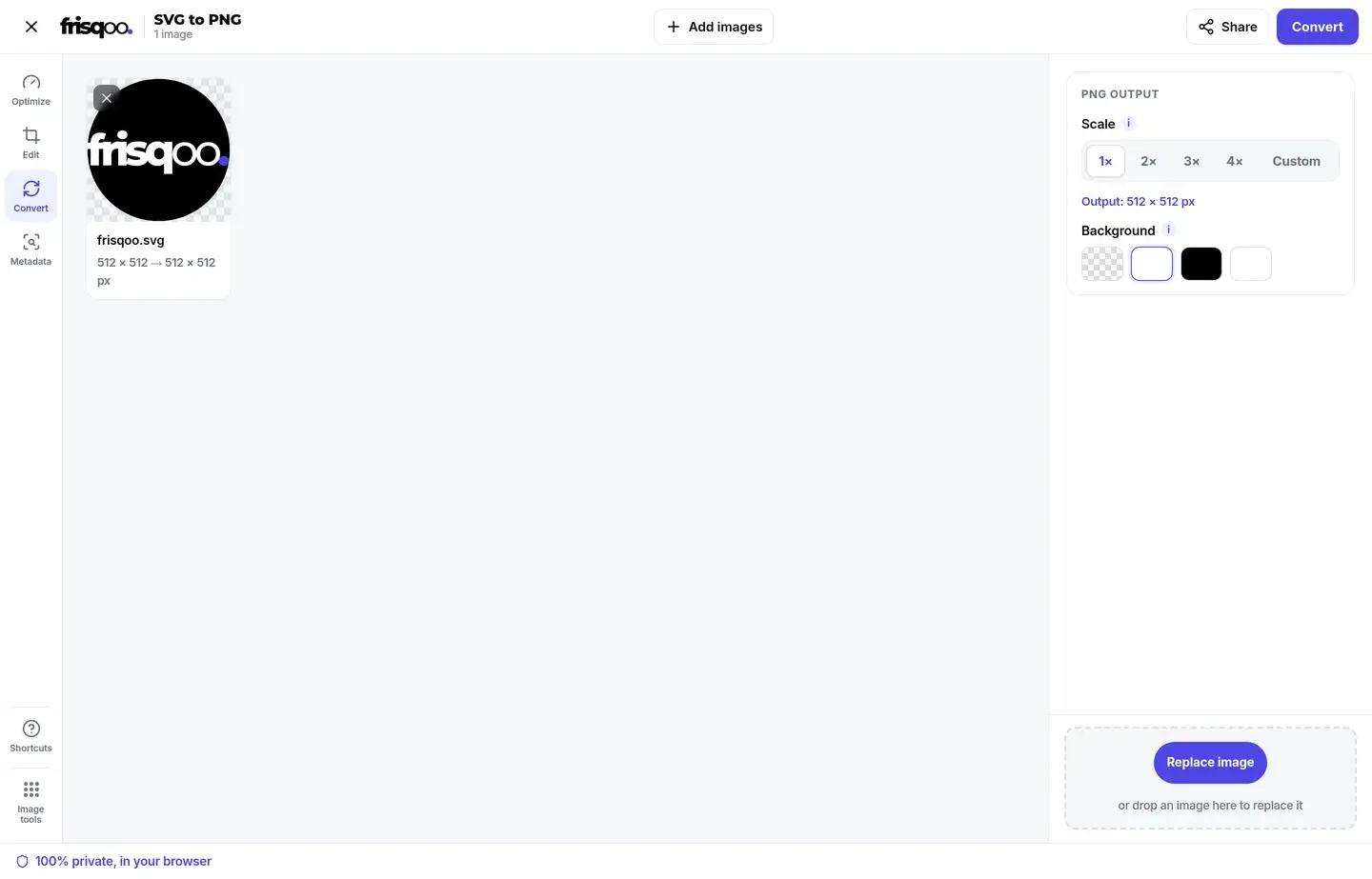
Task: Click 'or drop an image here' text
Action: (x=1210, y=805)
